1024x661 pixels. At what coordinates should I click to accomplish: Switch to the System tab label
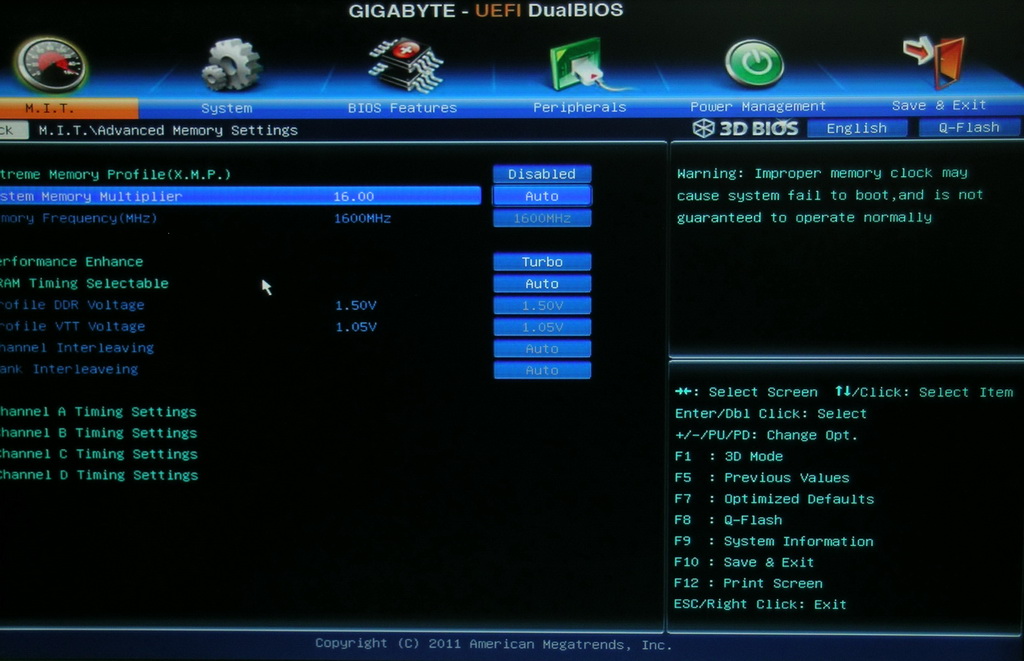click(x=226, y=108)
